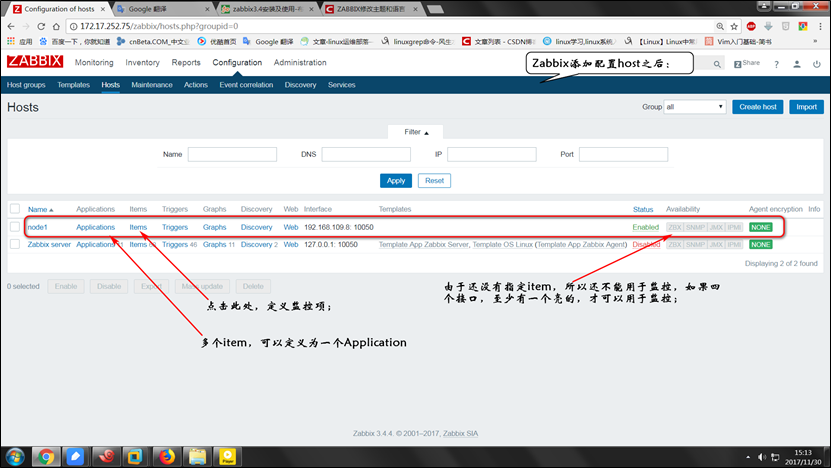Apply the host filter
Viewport: 831px width, 468px height.
tap(396, 181)
